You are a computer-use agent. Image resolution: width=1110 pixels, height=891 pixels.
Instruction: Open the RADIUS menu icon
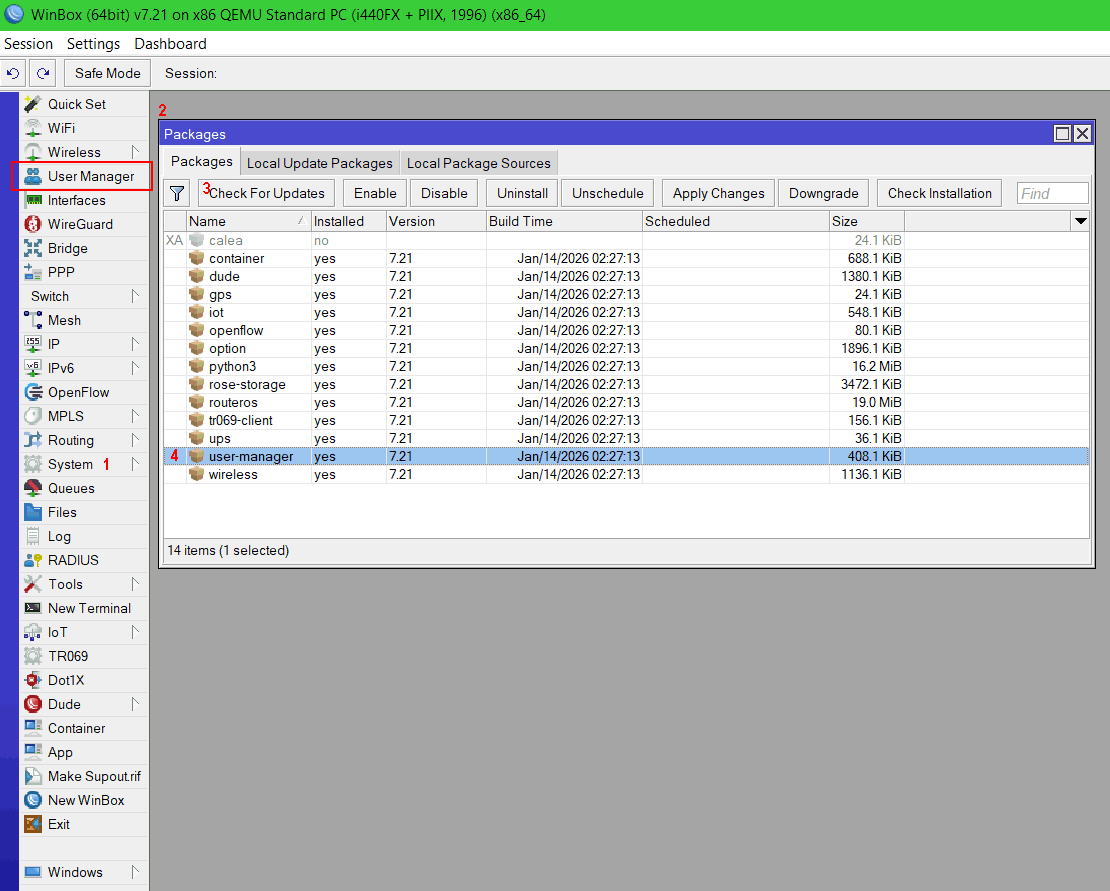[33, 560]
